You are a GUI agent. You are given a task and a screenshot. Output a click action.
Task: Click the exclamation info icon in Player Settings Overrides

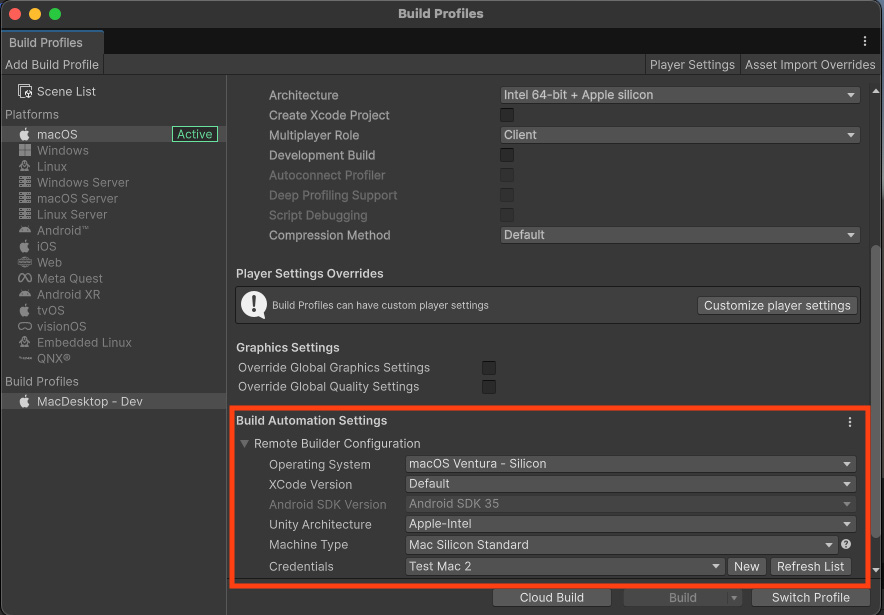pos(254,305)
